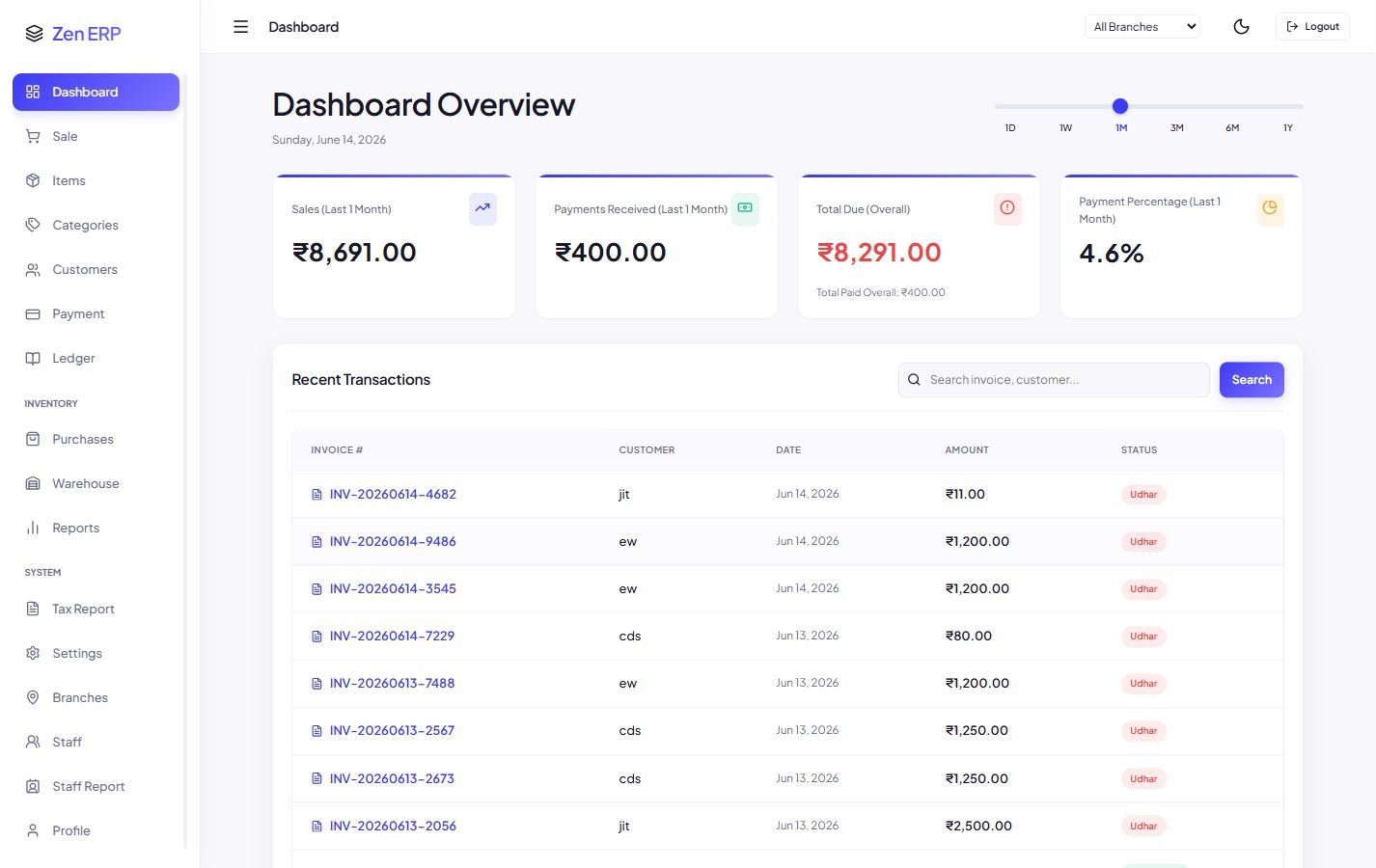Image resolution: width=1376 pixels, height=868 pixels.
Task: Select the 1D time range
Action: (1010, 127)
